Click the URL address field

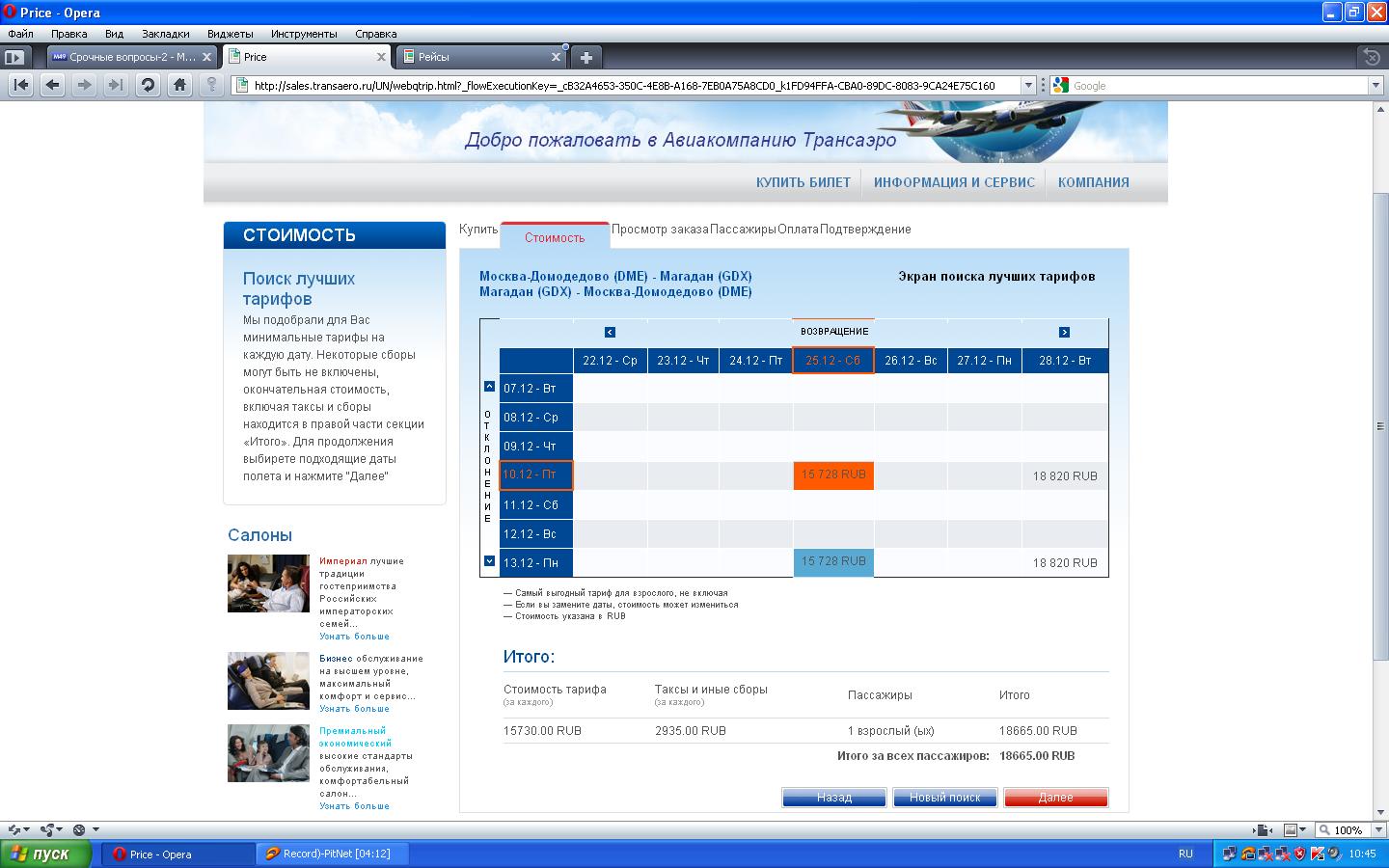point(634,85)
